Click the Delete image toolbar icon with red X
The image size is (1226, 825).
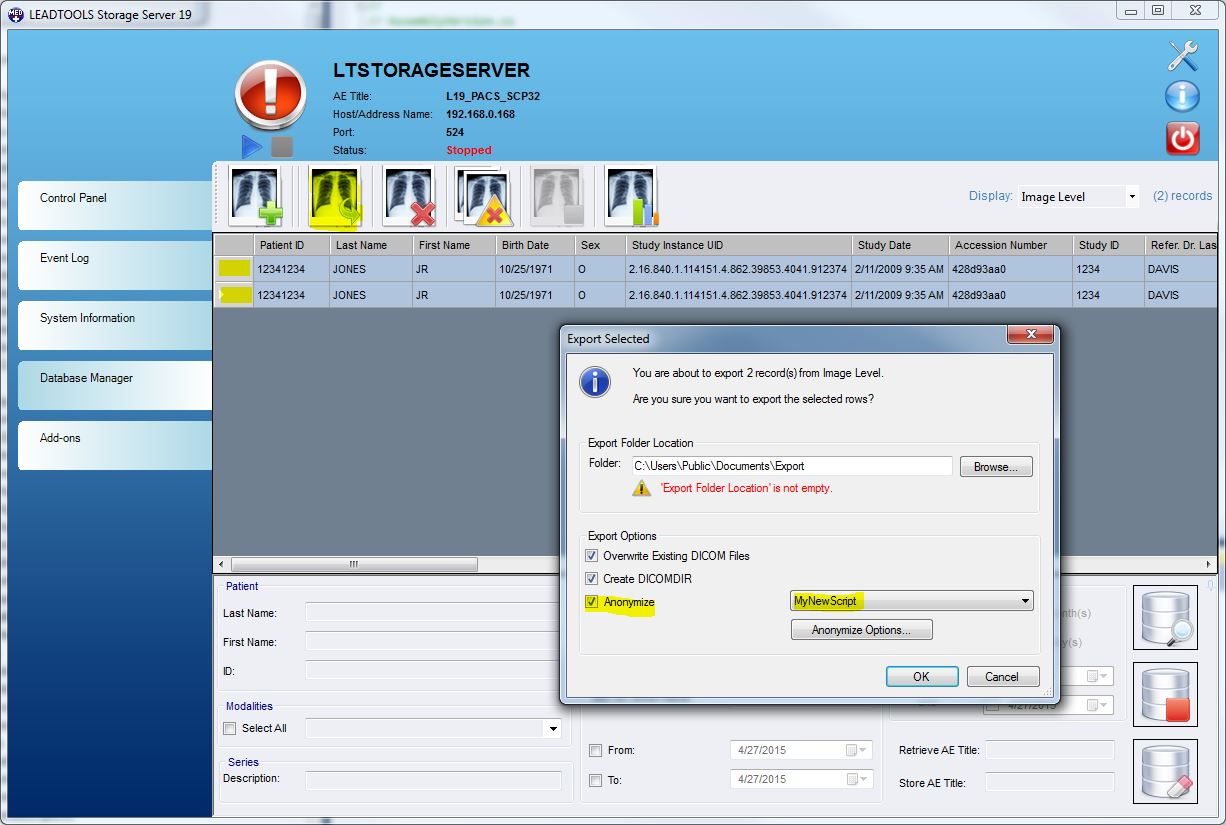[410, 196]
